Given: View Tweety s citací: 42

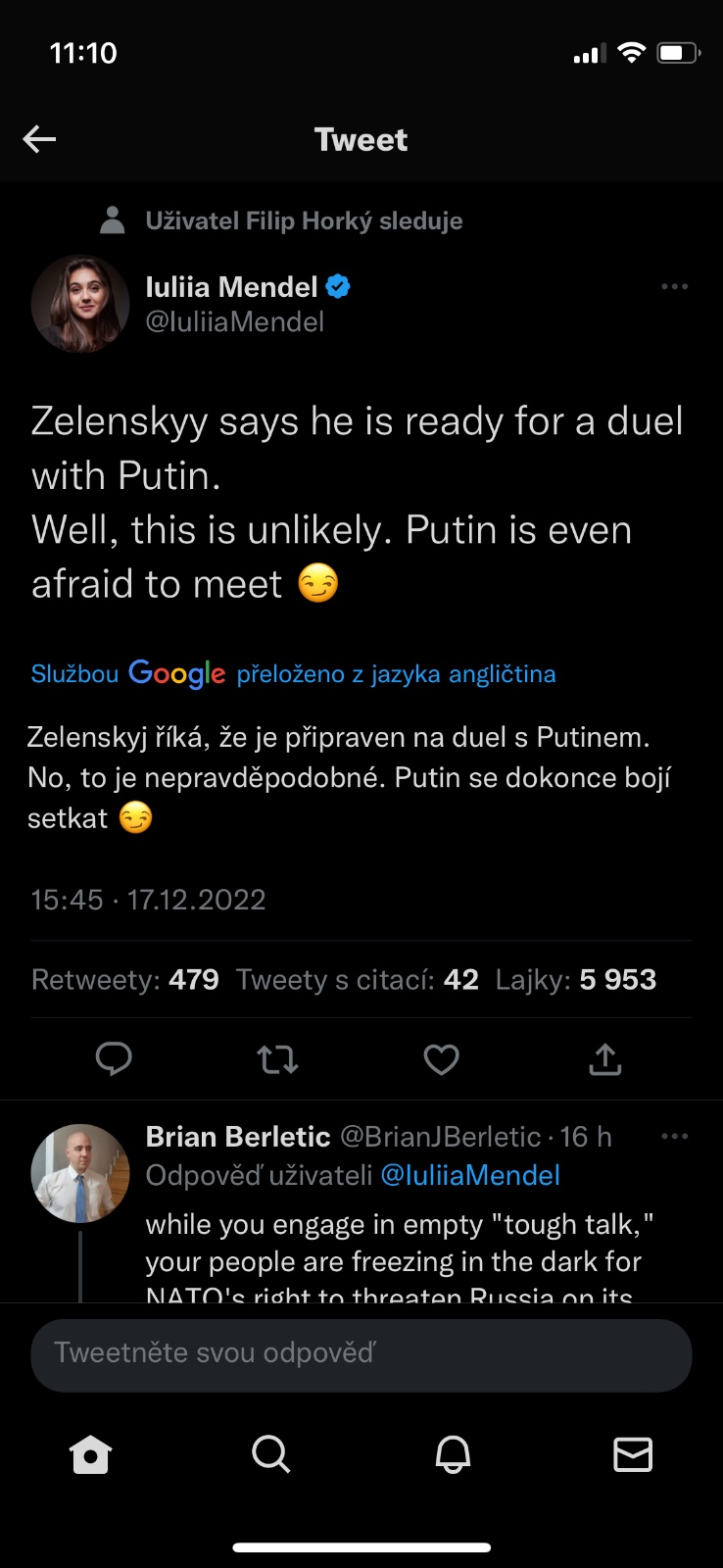Looking at the screenshot, I should 358,980.
